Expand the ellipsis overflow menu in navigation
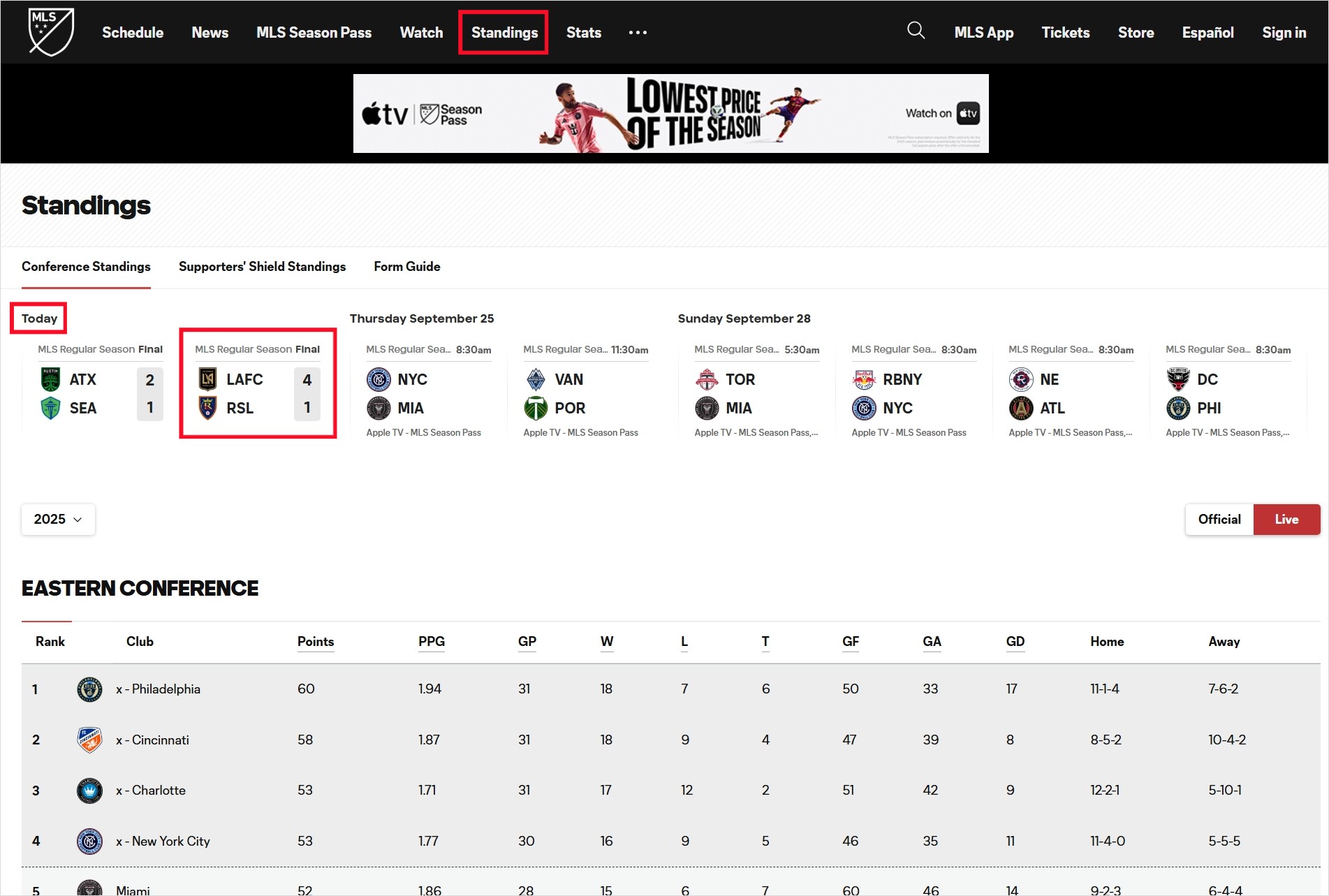1329x896 pixels. click(x=637, y=32)
